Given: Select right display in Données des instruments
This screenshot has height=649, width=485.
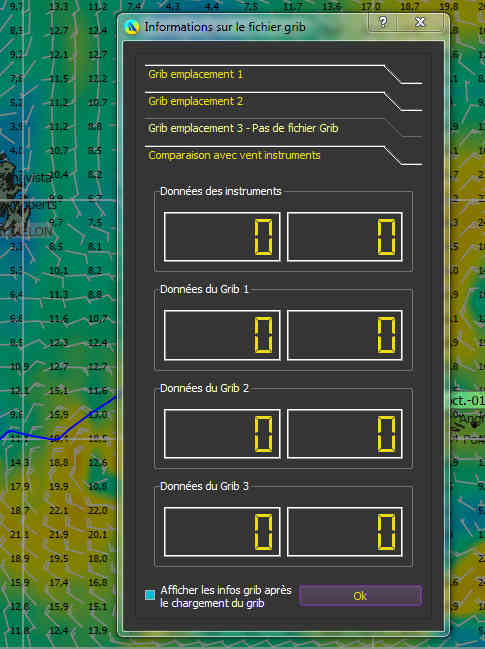Looking at the screenshot, I should coord(345,237).
